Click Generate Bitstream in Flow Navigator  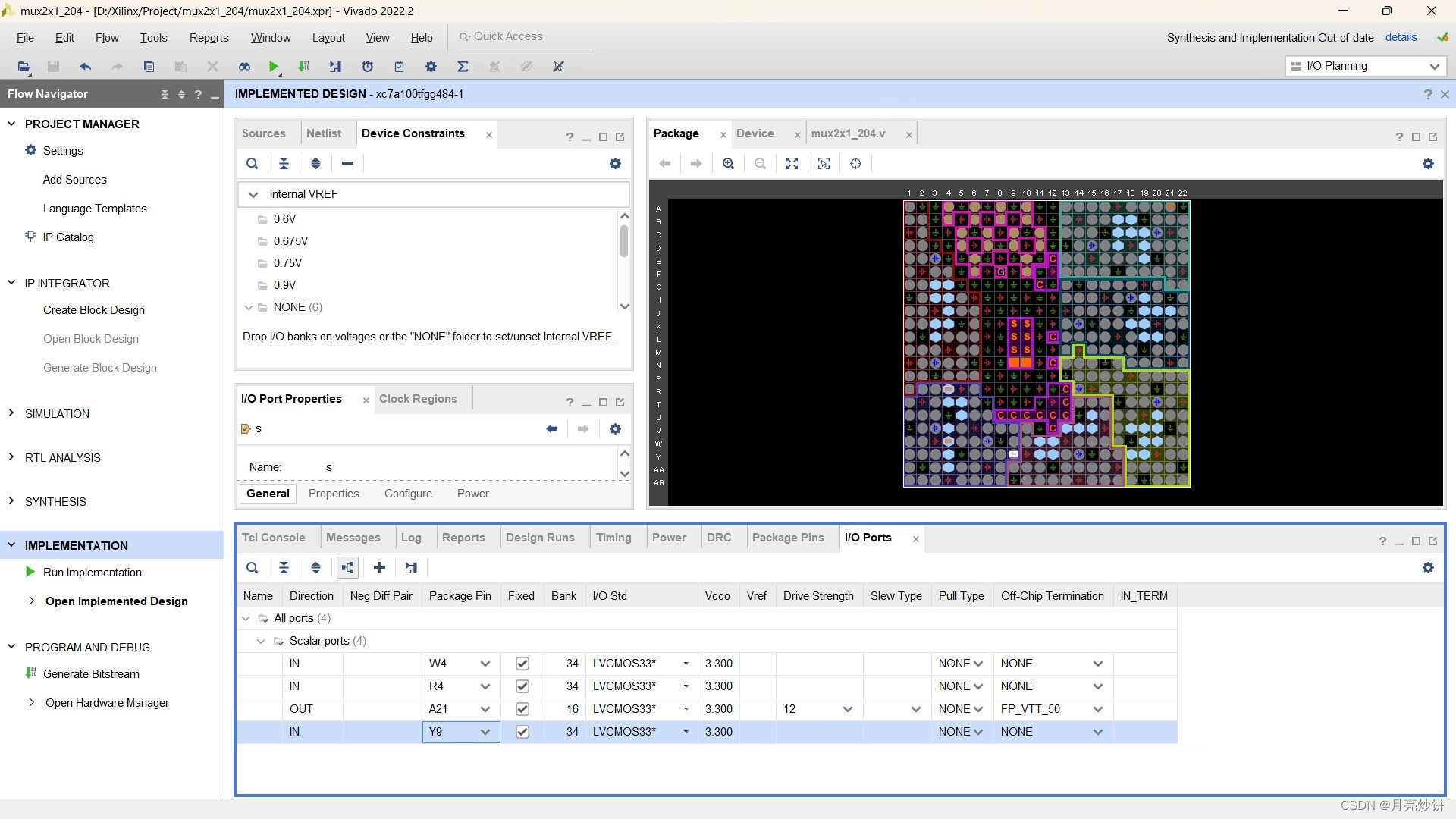click(91, 674)
